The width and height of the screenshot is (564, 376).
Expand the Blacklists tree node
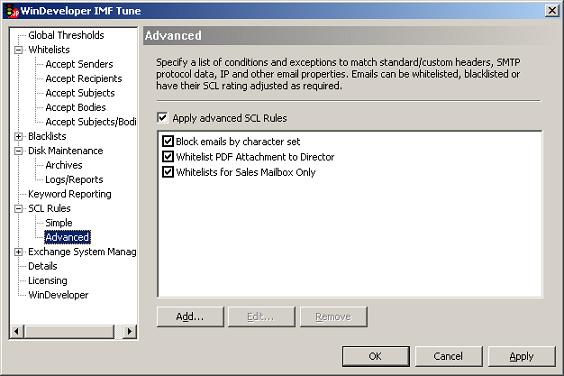[18, 136]
